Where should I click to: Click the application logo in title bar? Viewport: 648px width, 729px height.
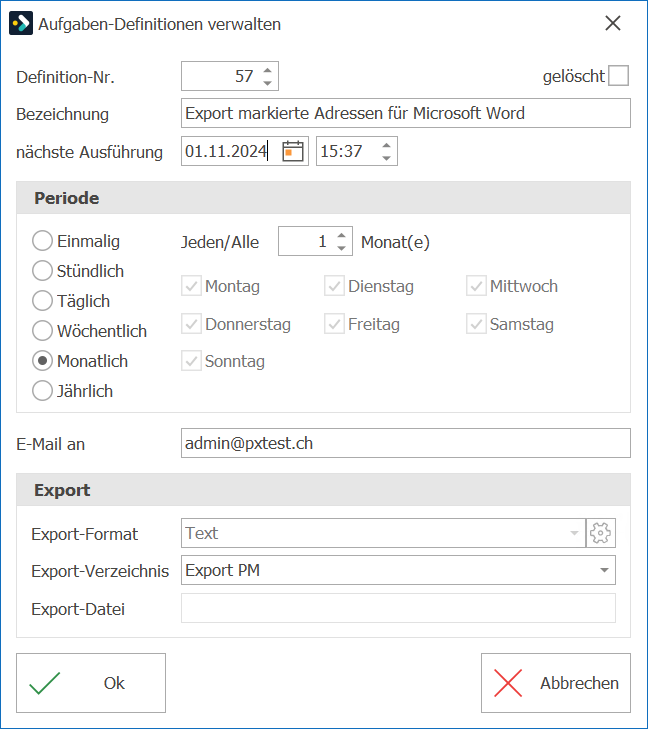click(21, 23)
